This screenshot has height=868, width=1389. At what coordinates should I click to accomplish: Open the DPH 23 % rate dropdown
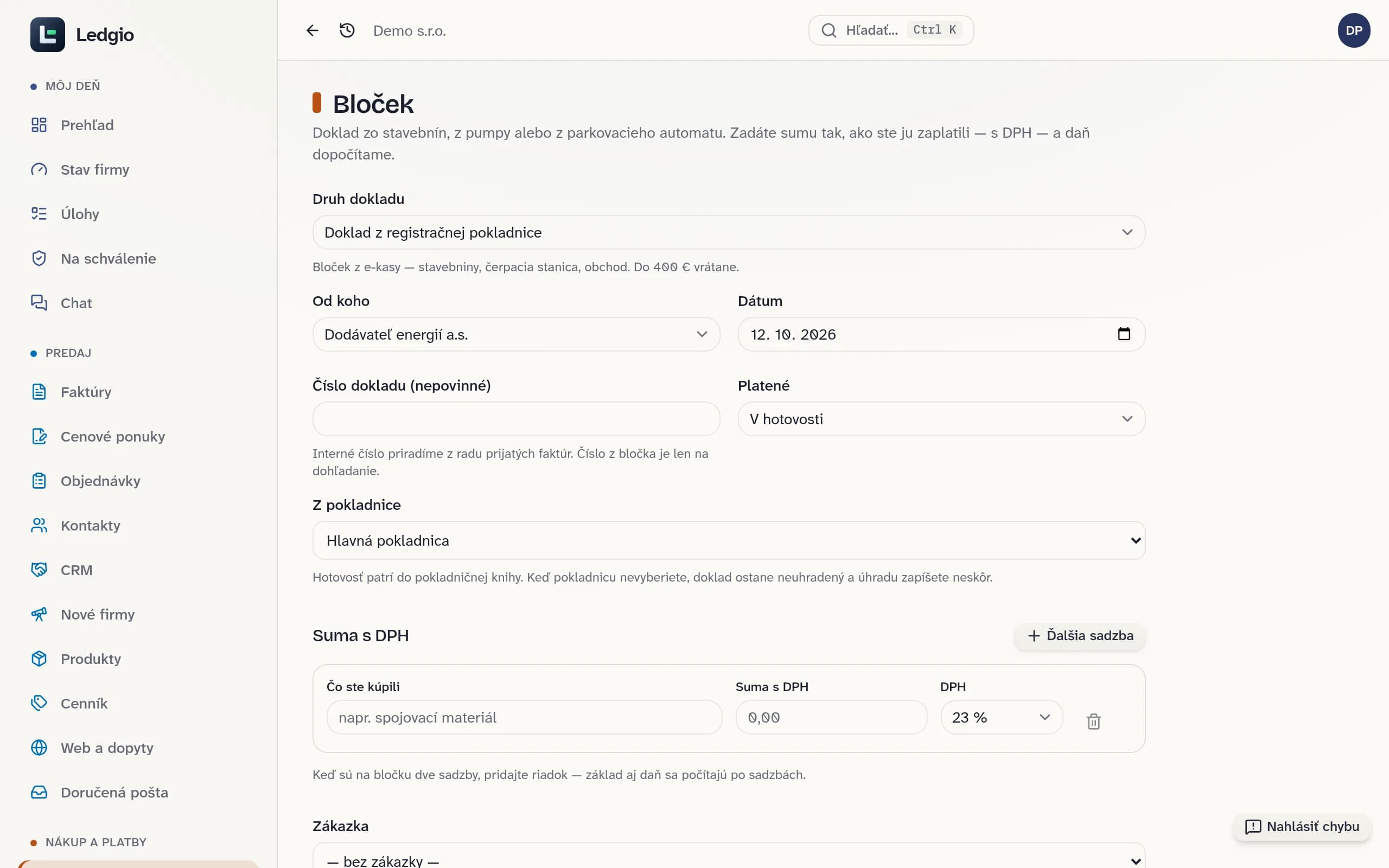coord(1002,718)
